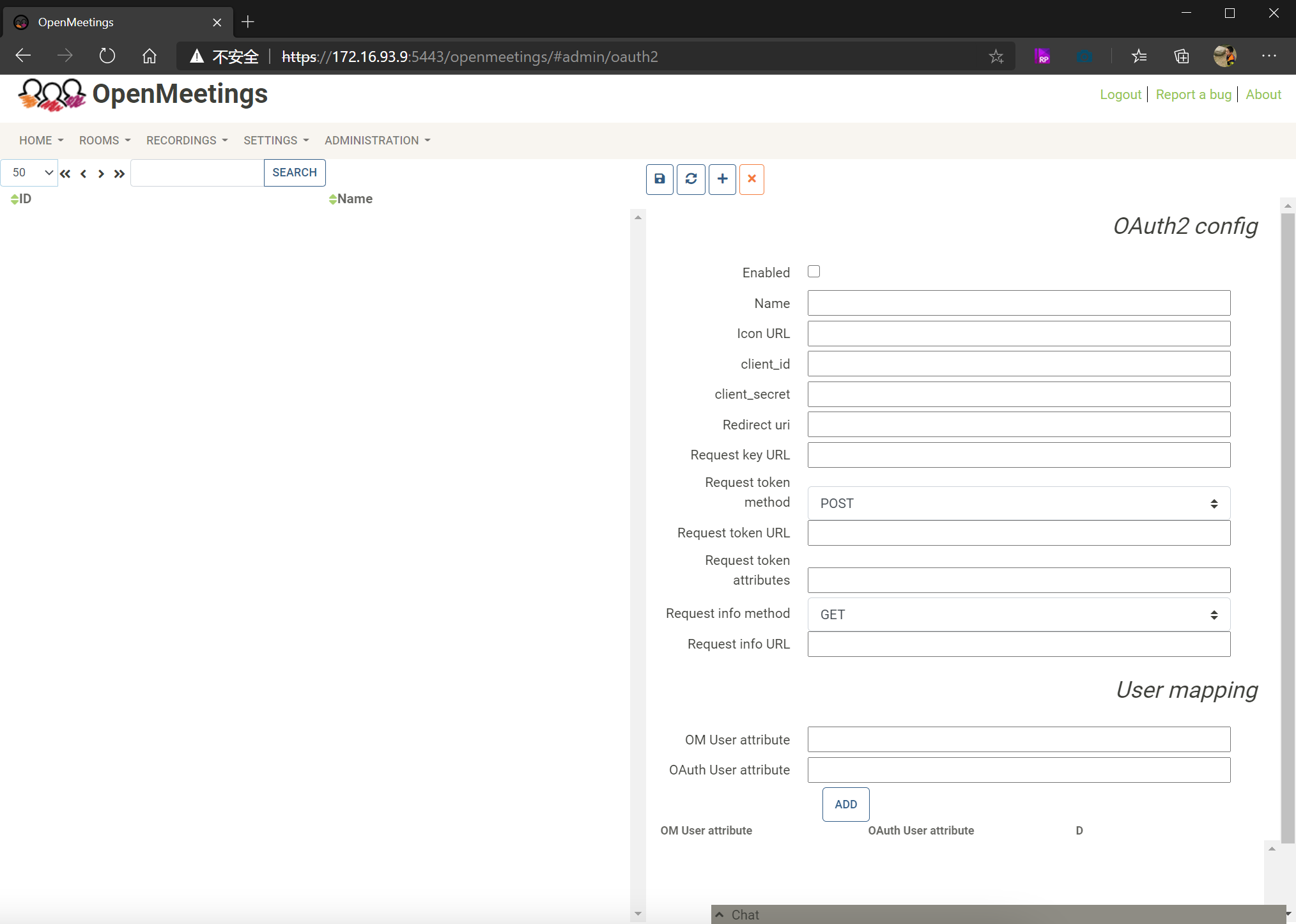Click into the client_id input field
The width and height of the screenshot is (1296, 924).
pos(1019,364)
